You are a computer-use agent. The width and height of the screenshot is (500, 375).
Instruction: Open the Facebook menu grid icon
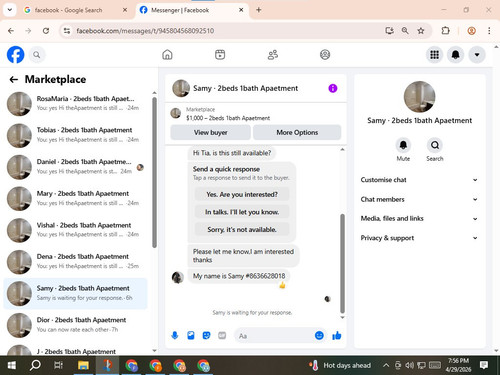pyautogui.click(x=434, y=55)
